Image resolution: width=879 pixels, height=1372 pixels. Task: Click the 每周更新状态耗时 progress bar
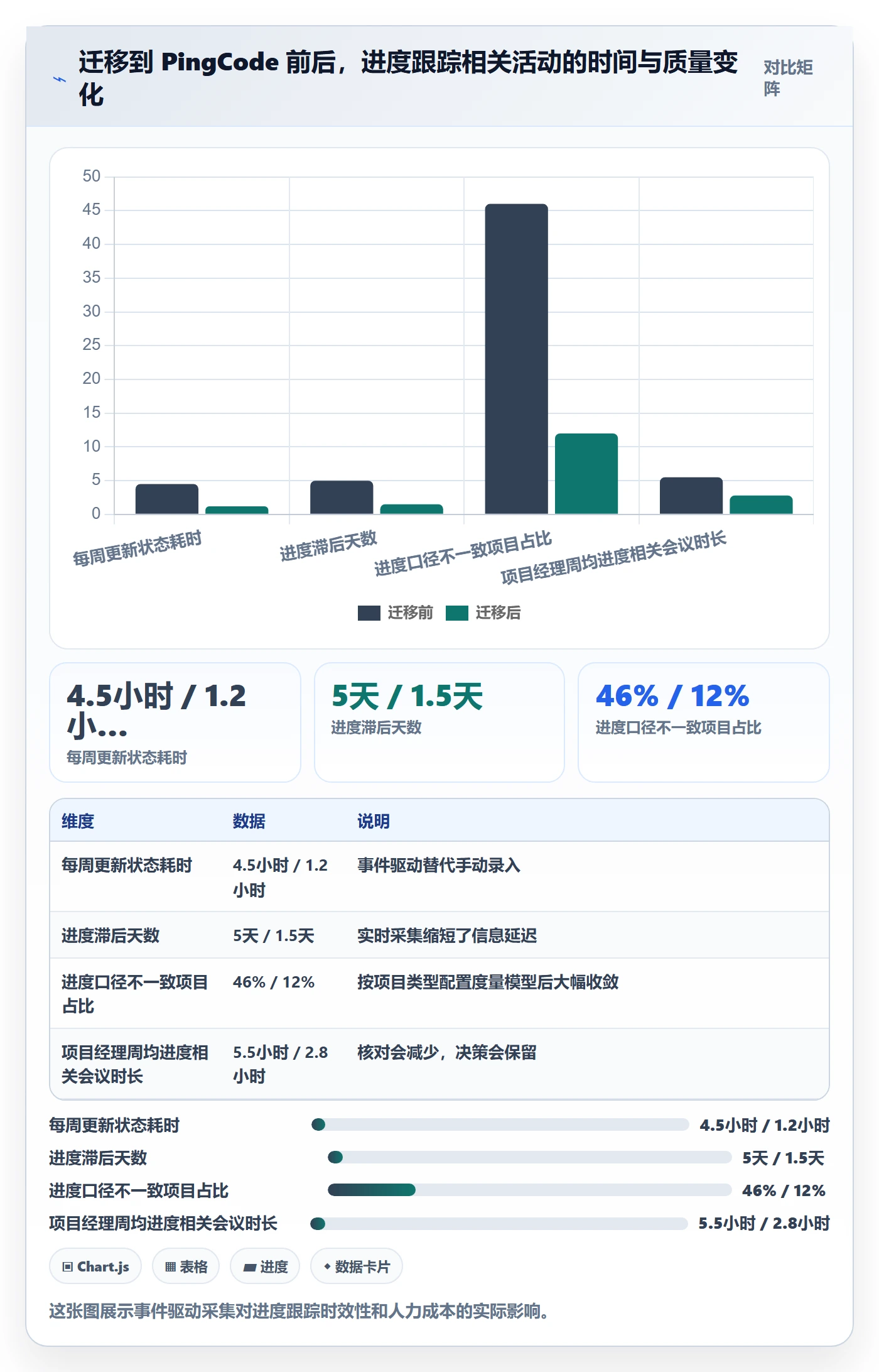click(x=500, y=1124)
